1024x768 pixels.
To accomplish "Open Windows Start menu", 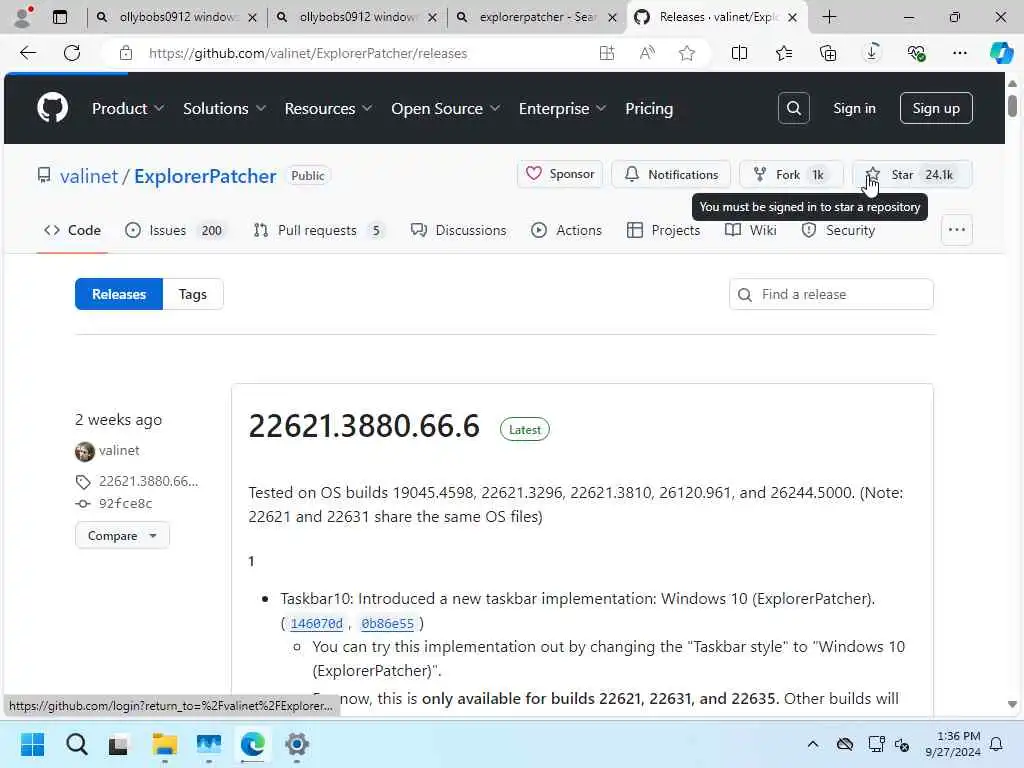I will (32, 744).
